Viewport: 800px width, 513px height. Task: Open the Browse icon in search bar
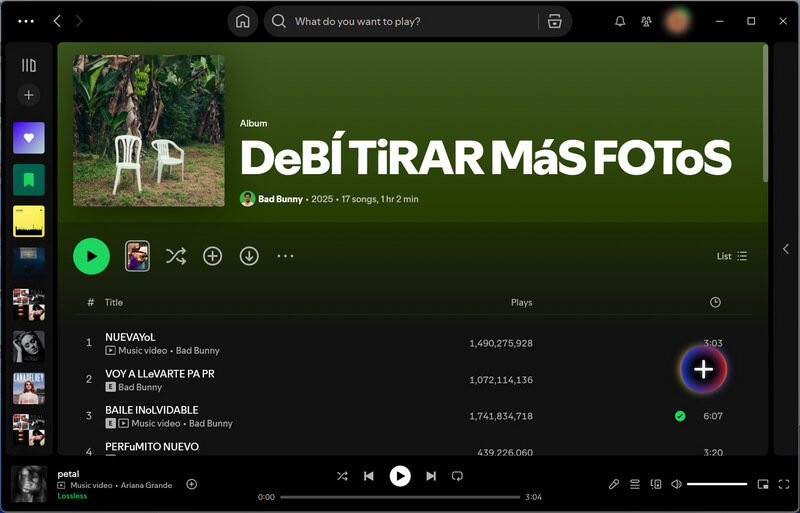pyautogui.click(x=555, y=21)
